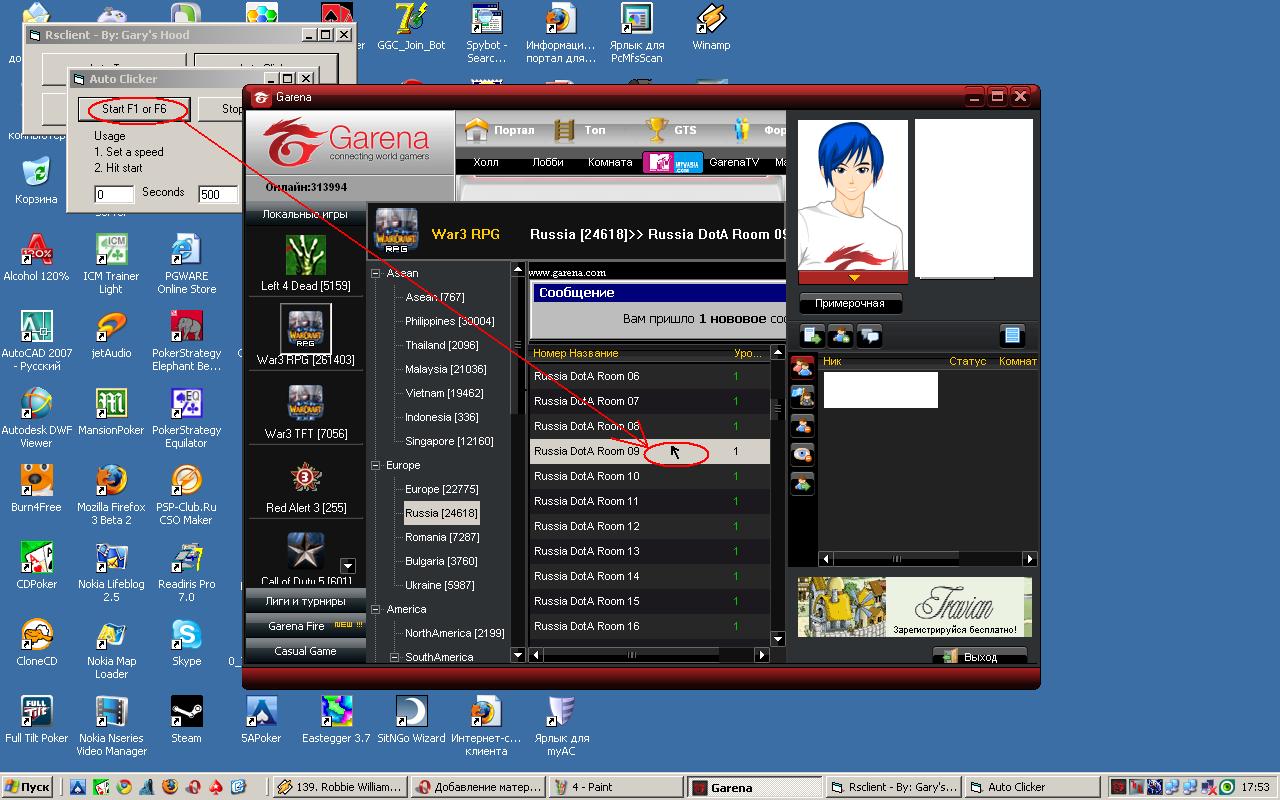Open Лиги и турниры section
1280x800 pixels.
pos(306,601)
